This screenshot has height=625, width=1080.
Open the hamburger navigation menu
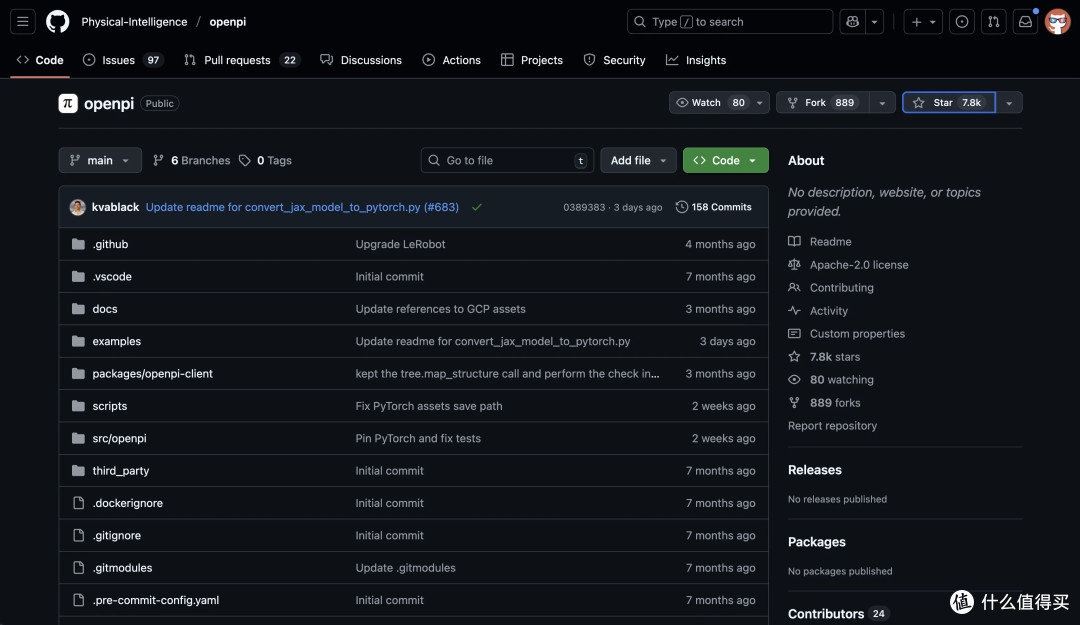(x=23, y=22)
